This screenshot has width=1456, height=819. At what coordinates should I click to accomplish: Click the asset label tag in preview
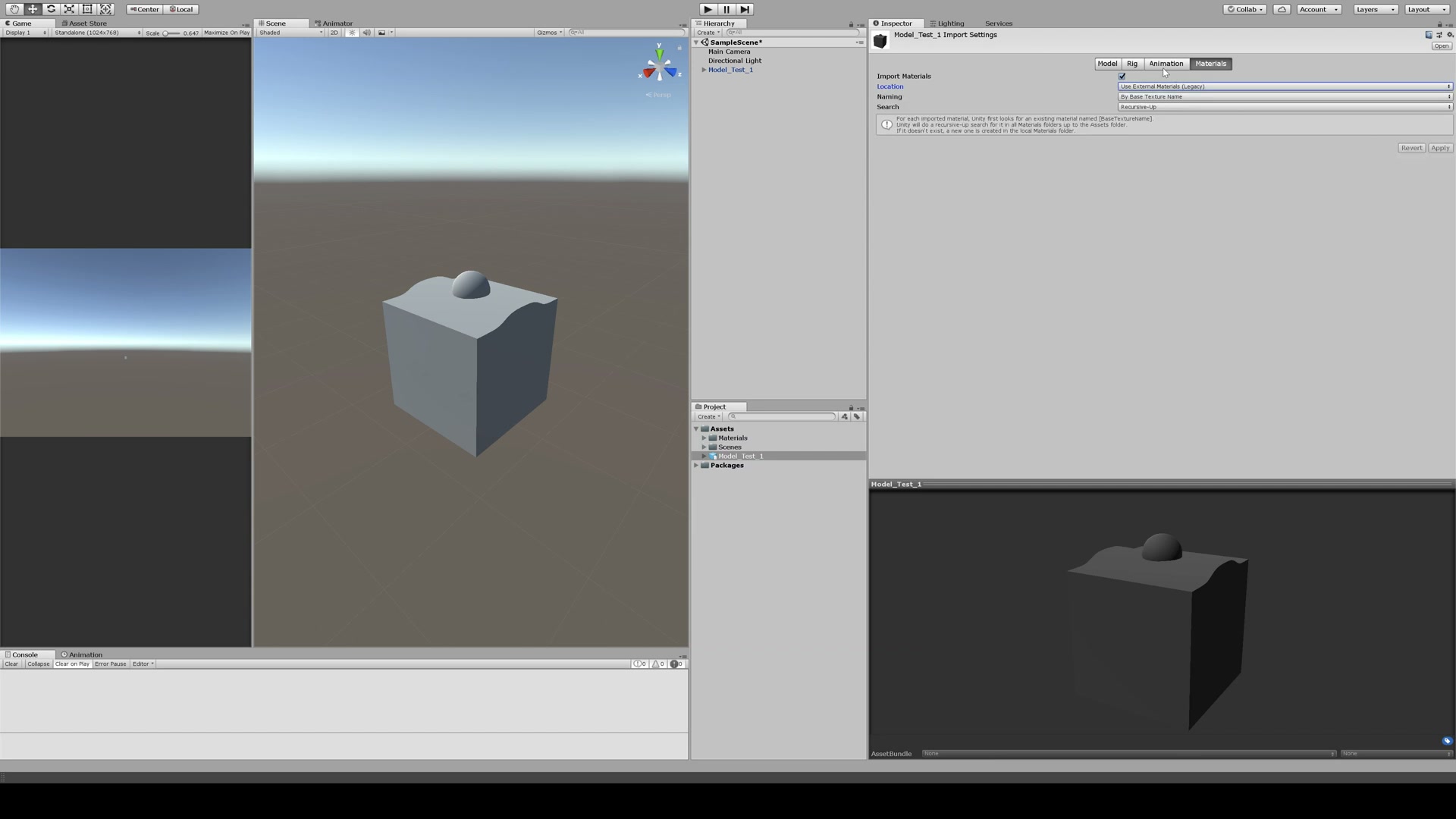point(1447,741)
